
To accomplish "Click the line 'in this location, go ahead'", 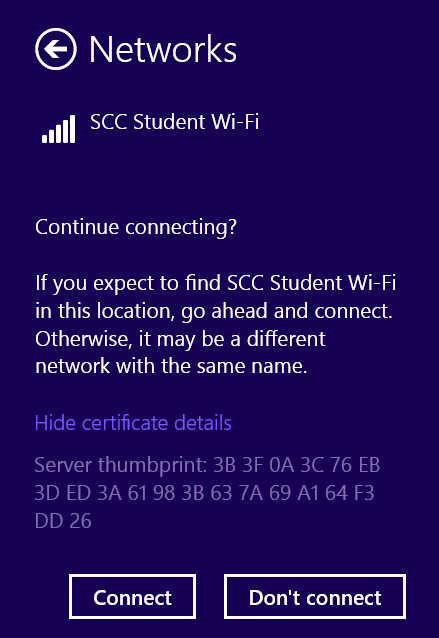I will click(150, 311).
